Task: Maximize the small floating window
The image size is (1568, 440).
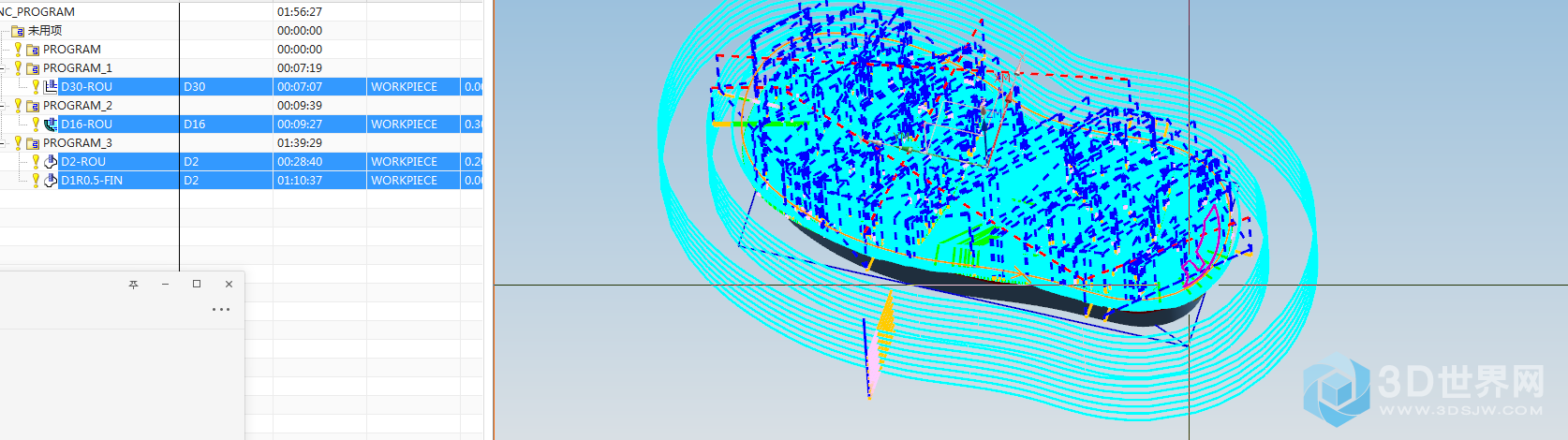Action: 197,284
